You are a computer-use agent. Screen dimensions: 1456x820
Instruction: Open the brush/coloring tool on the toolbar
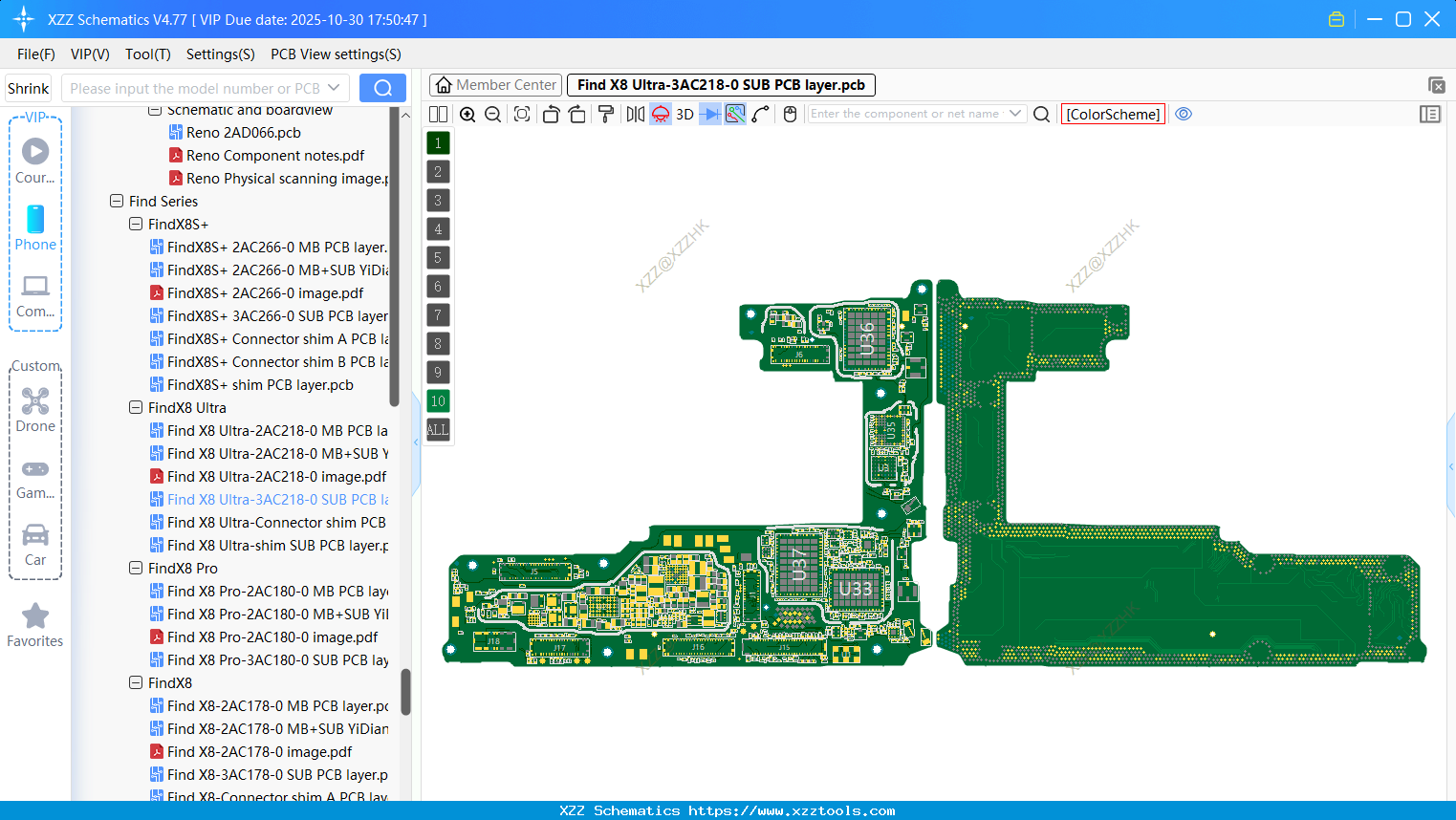(606, 114)
